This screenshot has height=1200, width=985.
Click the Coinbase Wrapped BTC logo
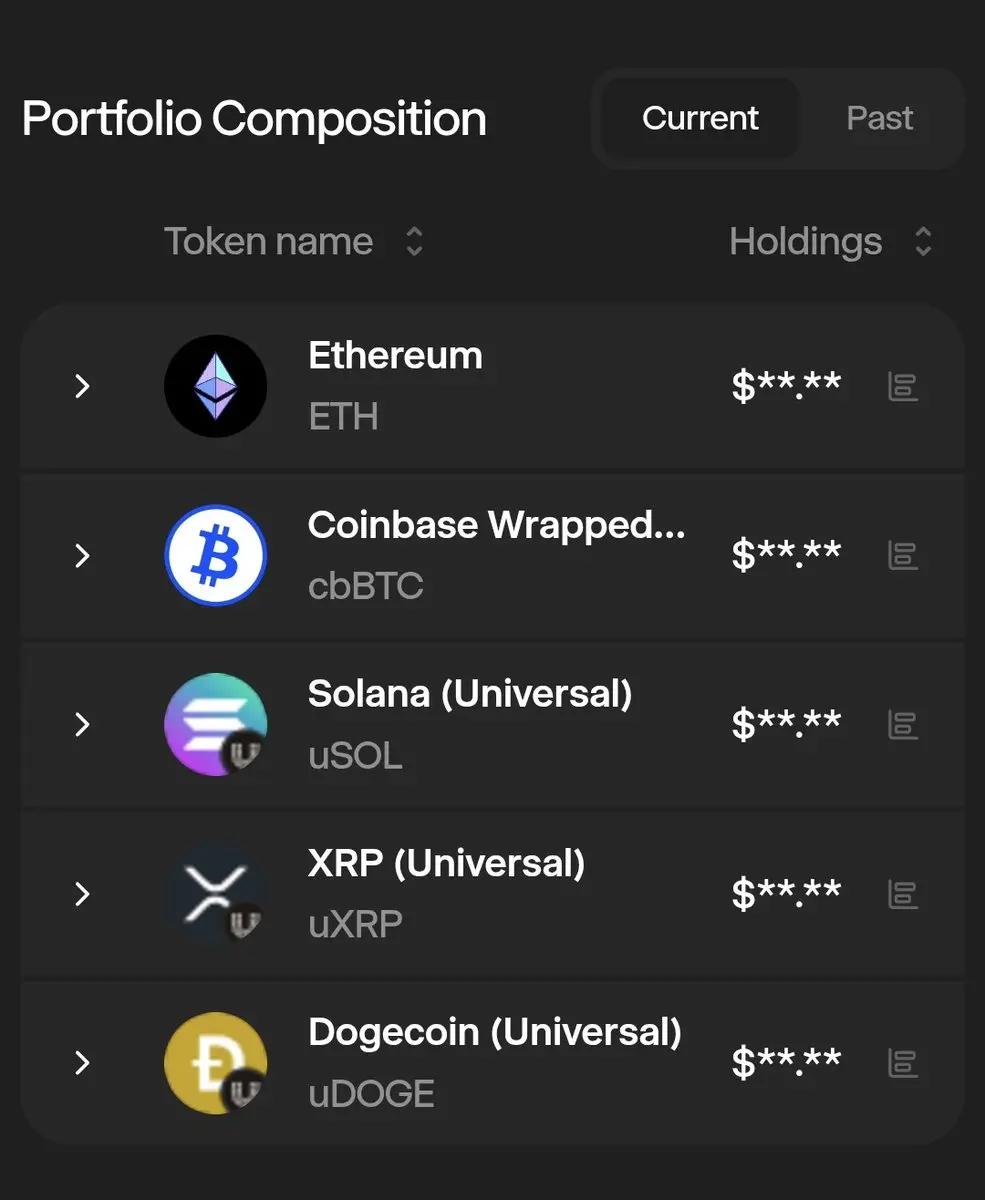click(x=215, y=555)
